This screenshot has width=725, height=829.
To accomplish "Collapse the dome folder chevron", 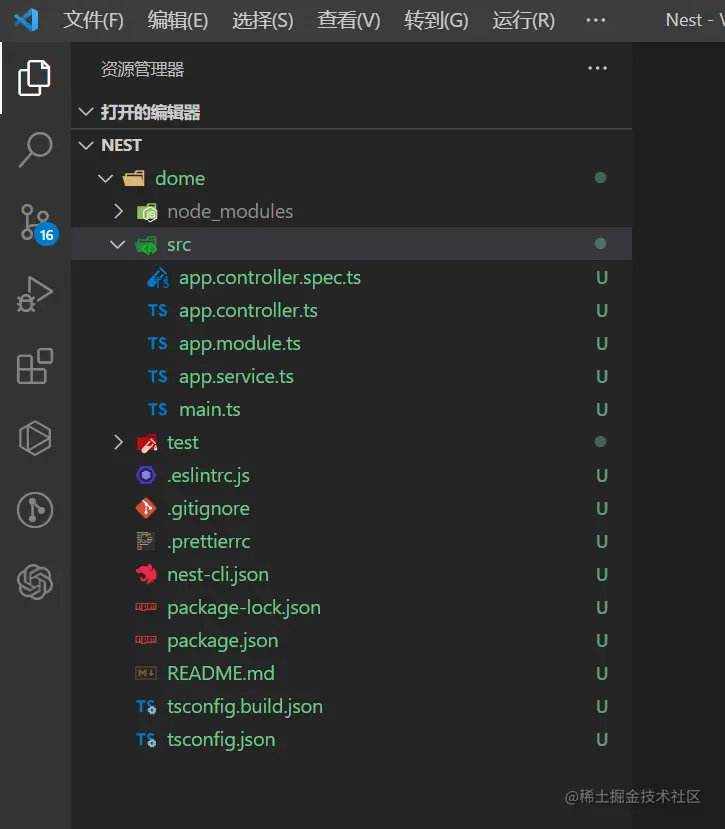I will coord(106,179).
